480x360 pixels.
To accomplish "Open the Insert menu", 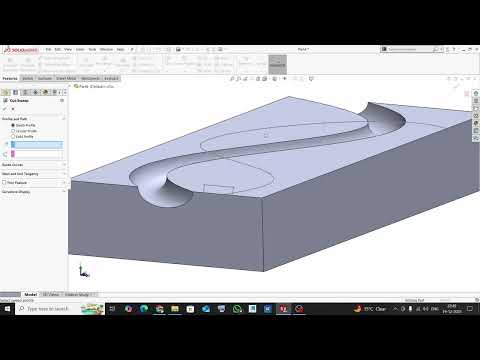I will (80, 49).
